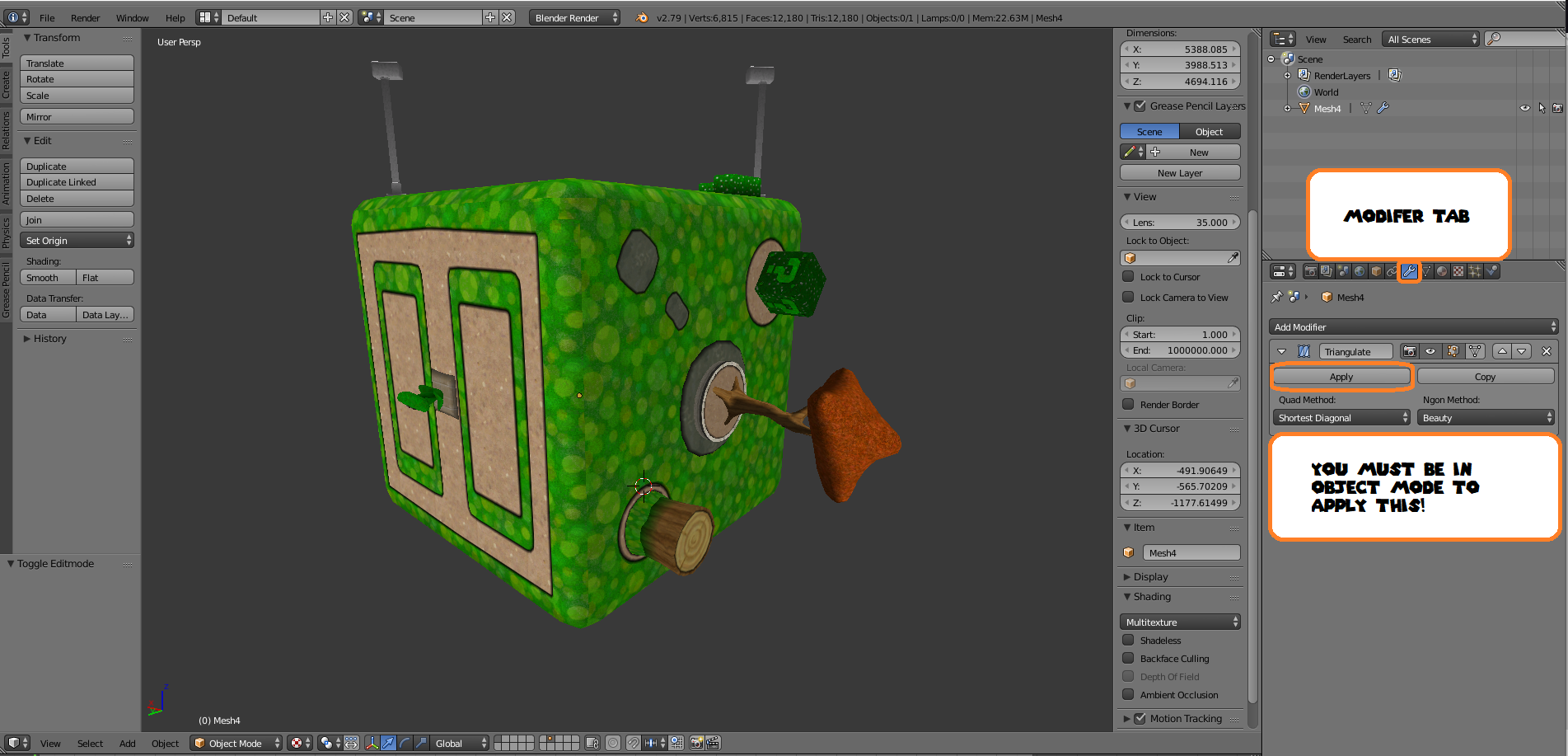Move Triangulate modifier down in stack
Screen dimensions: 1568x756
(x=1522, y=351)
